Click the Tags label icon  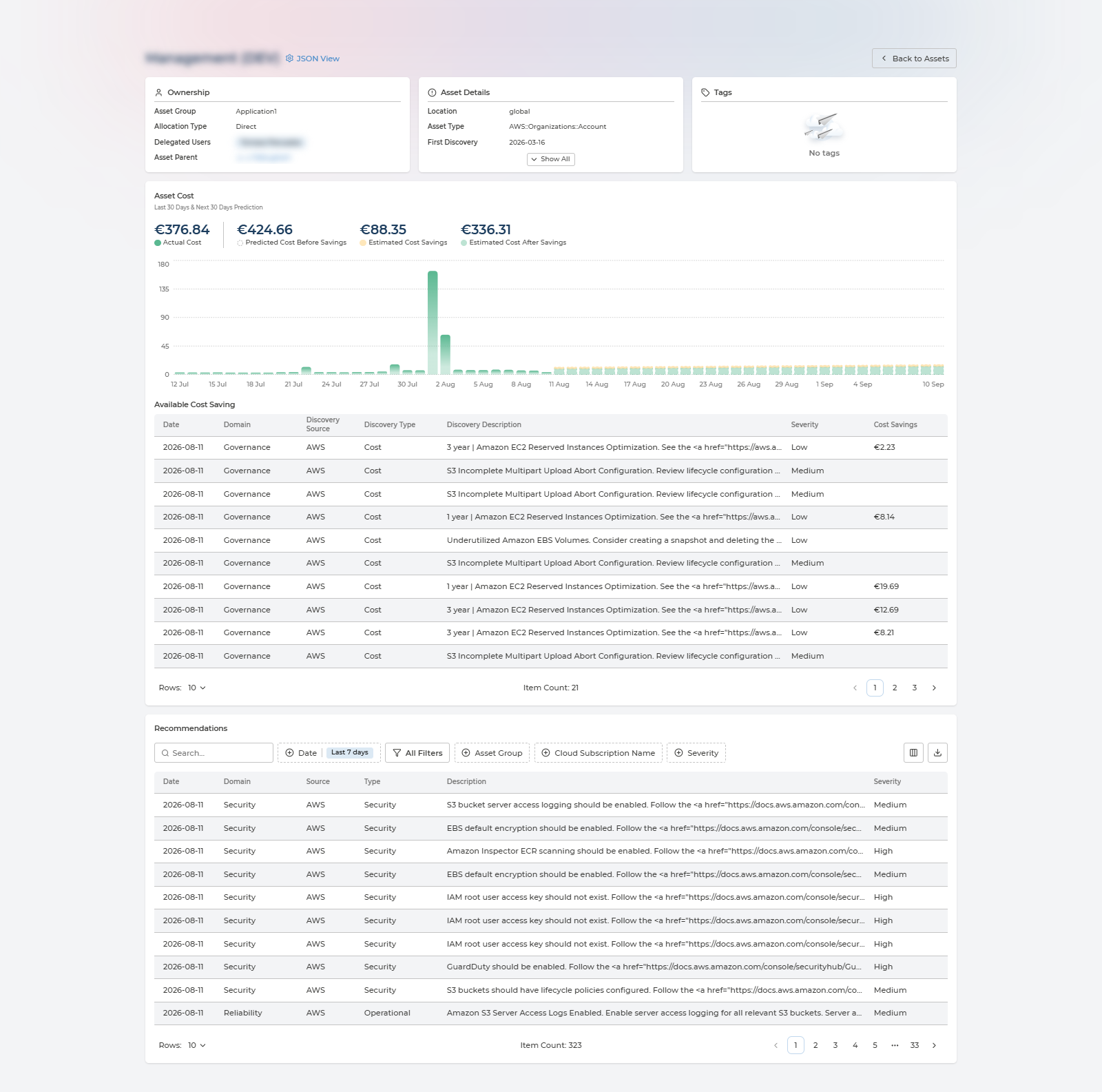coord(705,92)
